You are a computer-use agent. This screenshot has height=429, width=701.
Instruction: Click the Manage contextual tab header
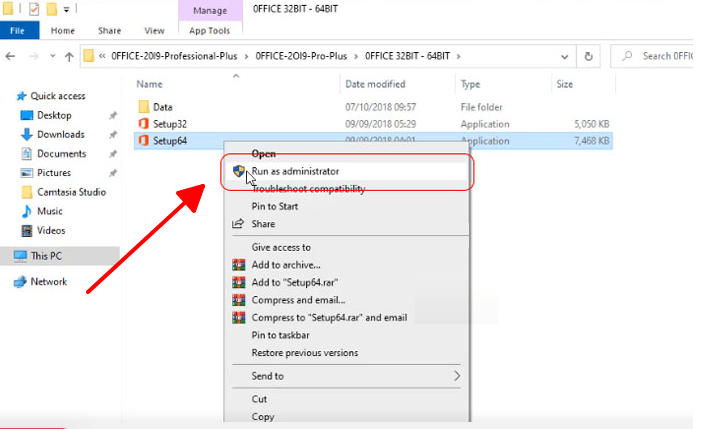pyautogui.click(x=210, y=10)
